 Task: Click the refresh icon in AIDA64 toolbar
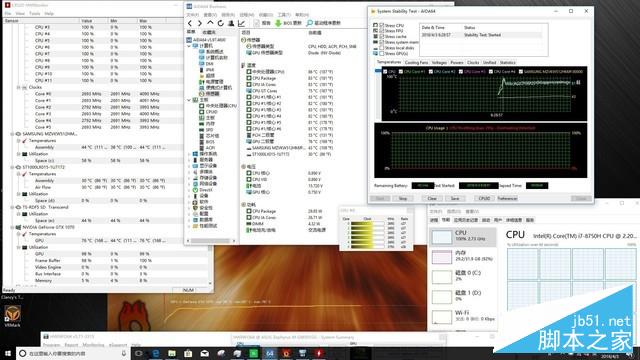(220, 23)
